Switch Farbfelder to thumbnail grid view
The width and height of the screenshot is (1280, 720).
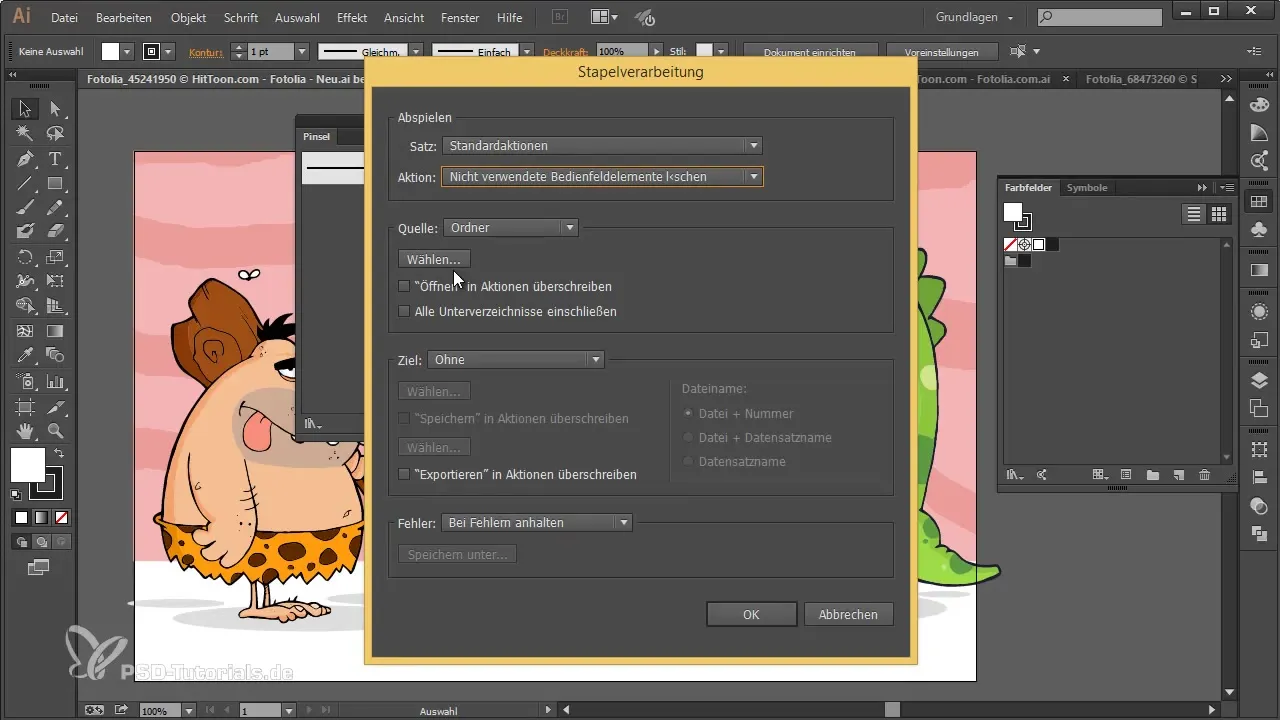[1218, 213]
